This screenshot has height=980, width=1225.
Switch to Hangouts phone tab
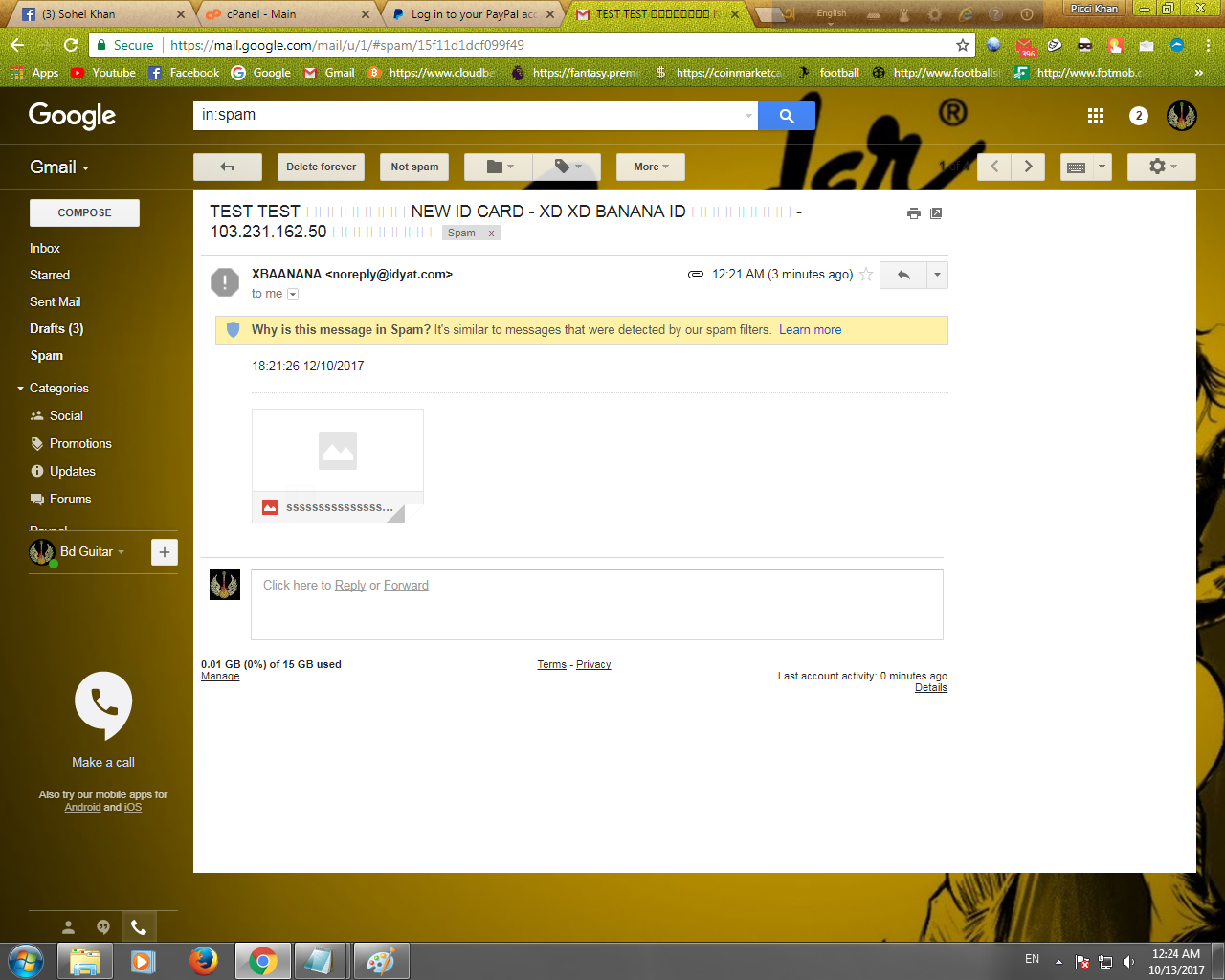point(139,926)
